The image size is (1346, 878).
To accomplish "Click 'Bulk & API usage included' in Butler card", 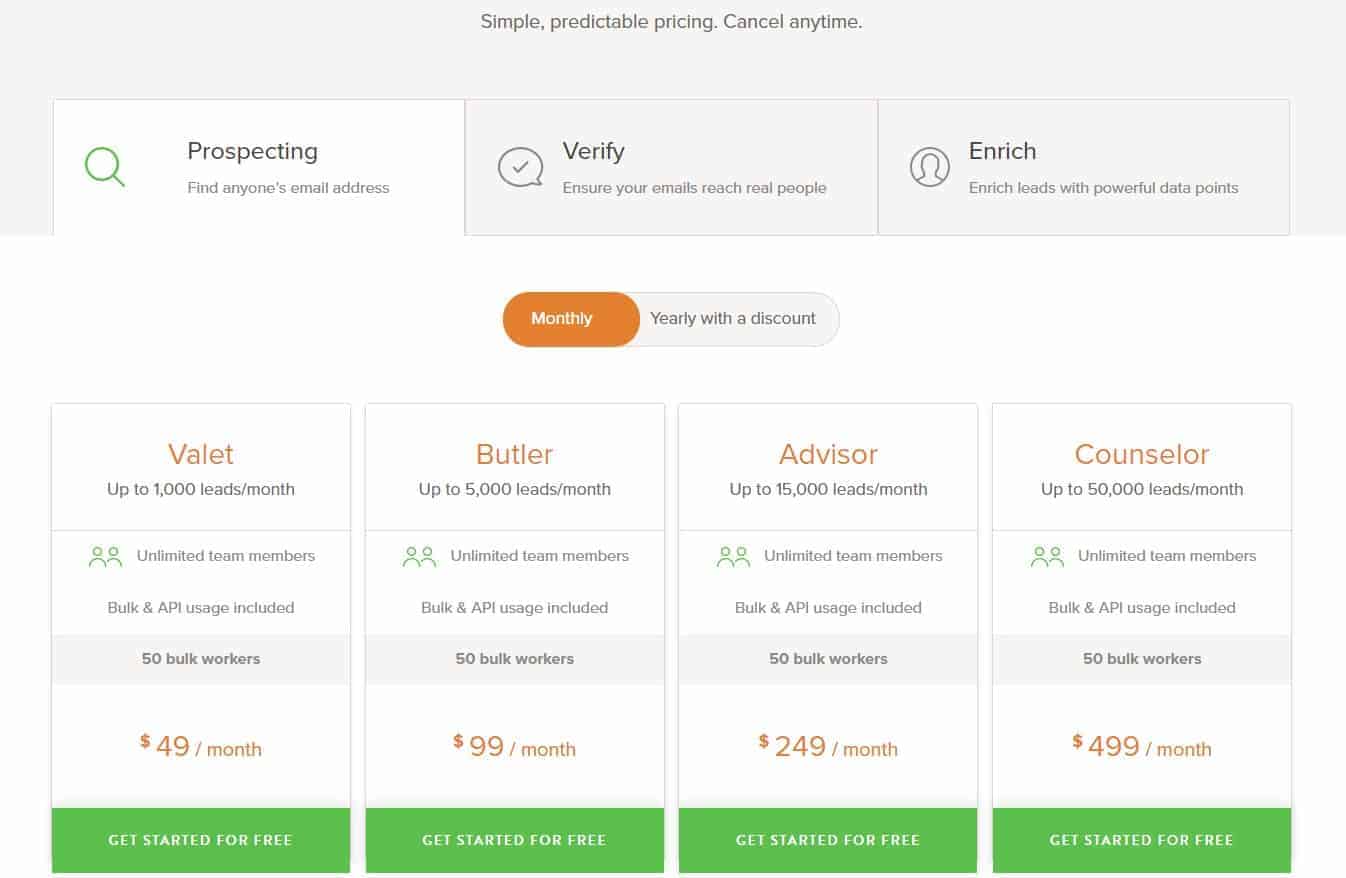I will pyautogui.click(x=515, y=608).
